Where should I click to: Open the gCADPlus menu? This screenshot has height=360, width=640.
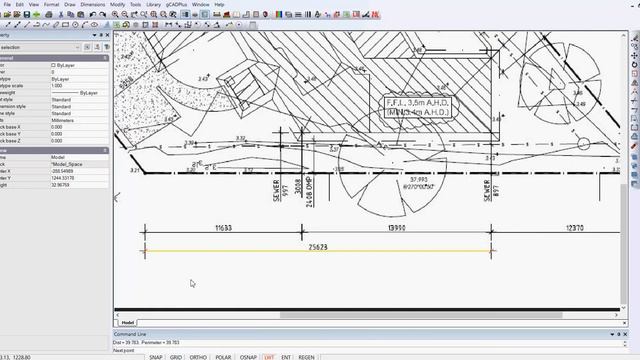(x=176, y=4)
